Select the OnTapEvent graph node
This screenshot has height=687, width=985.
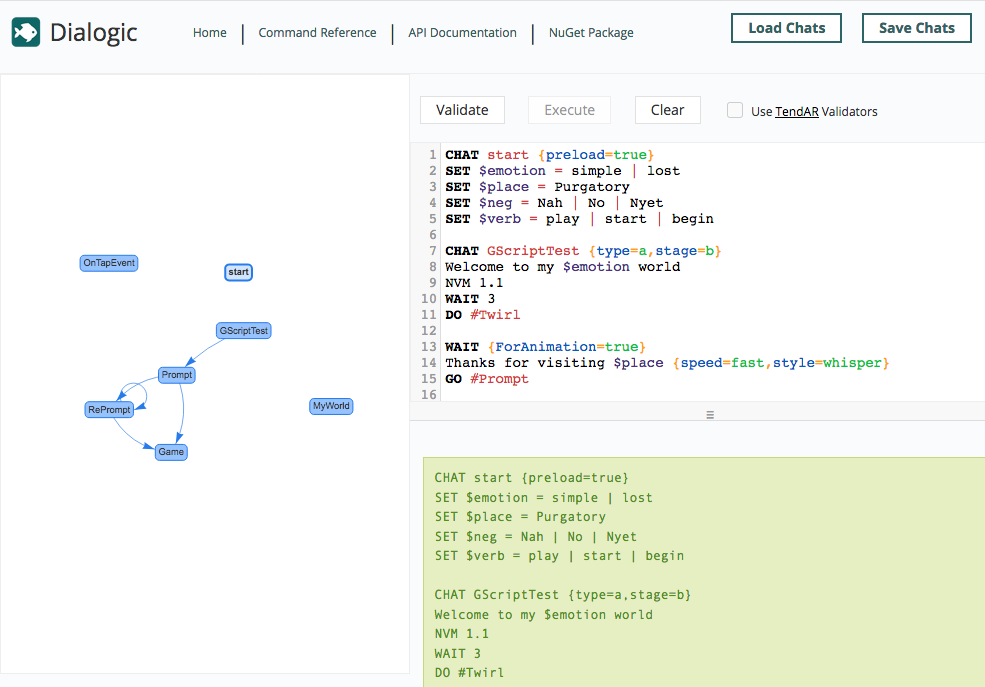point(109,263)
